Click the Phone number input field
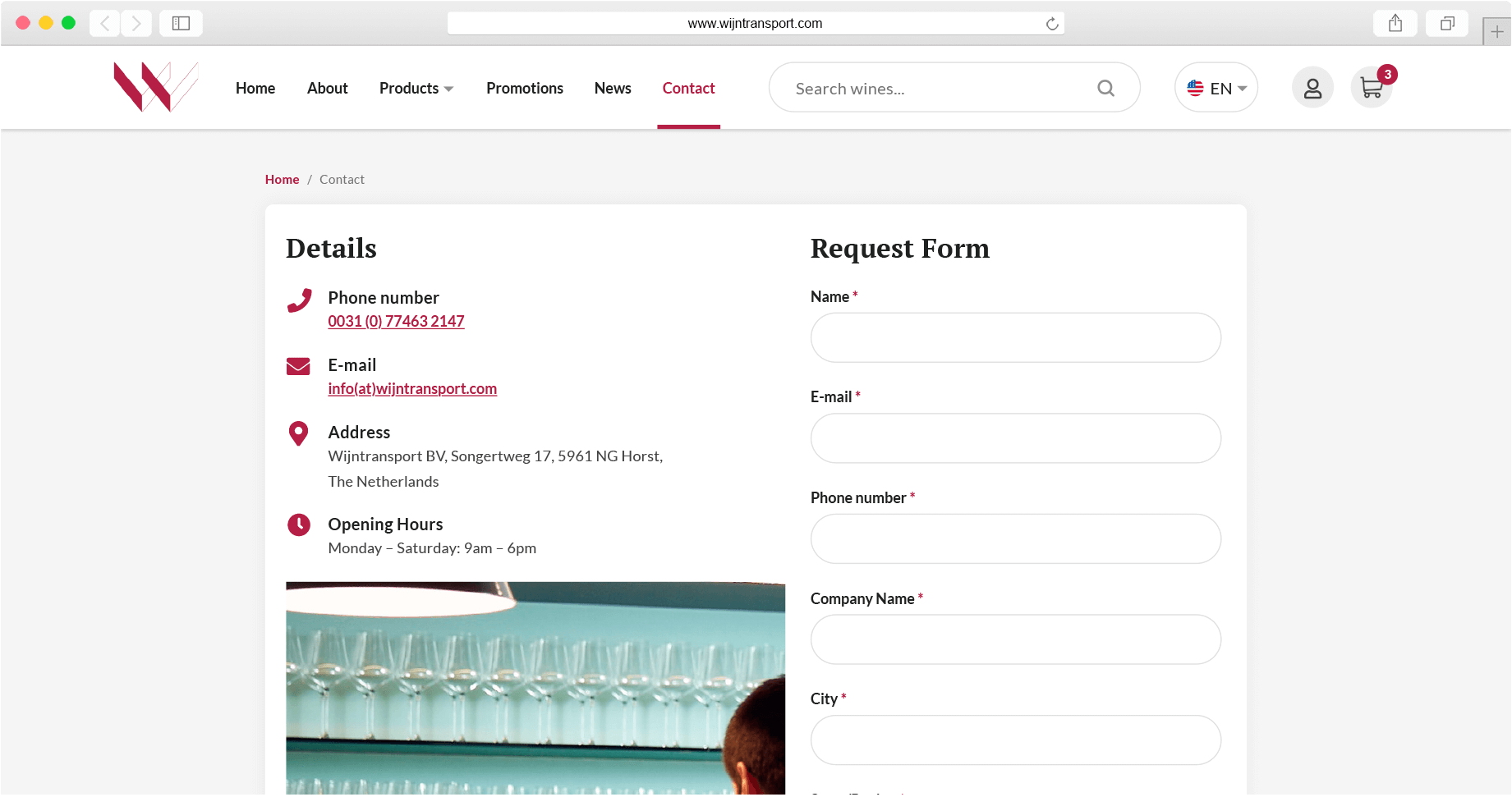Viewport: 1512px width, 797px height. coord(1015,538)
